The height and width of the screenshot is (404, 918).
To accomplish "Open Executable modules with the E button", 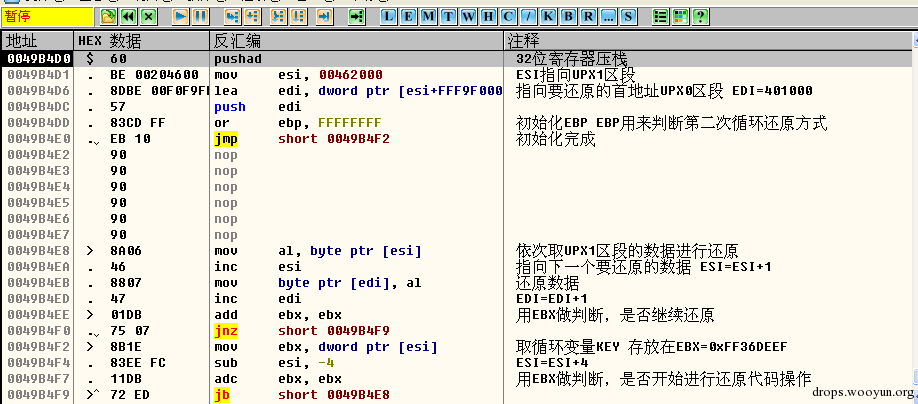I will [409, 17].
